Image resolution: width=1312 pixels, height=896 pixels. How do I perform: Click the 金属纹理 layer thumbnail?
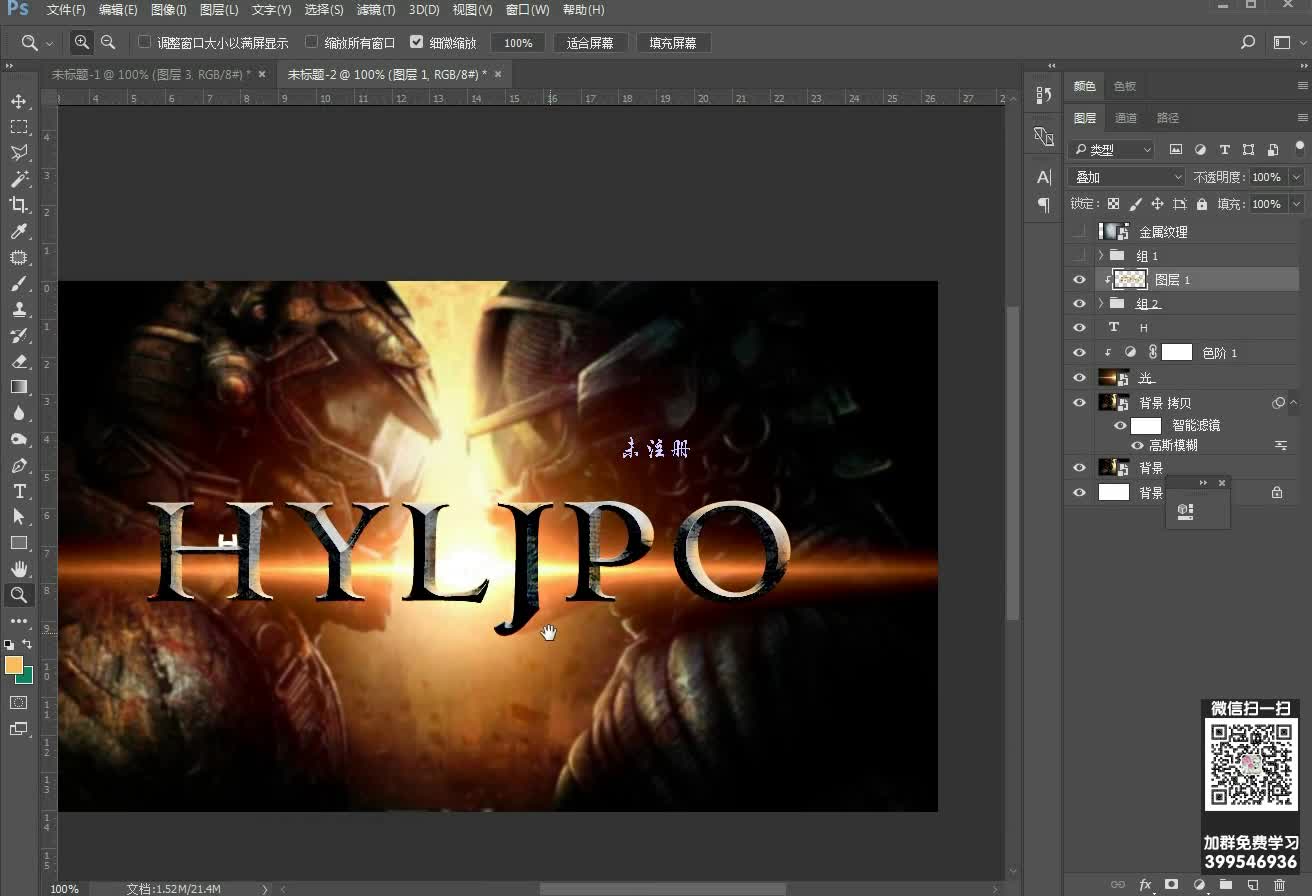click(x=1113, y=231)
